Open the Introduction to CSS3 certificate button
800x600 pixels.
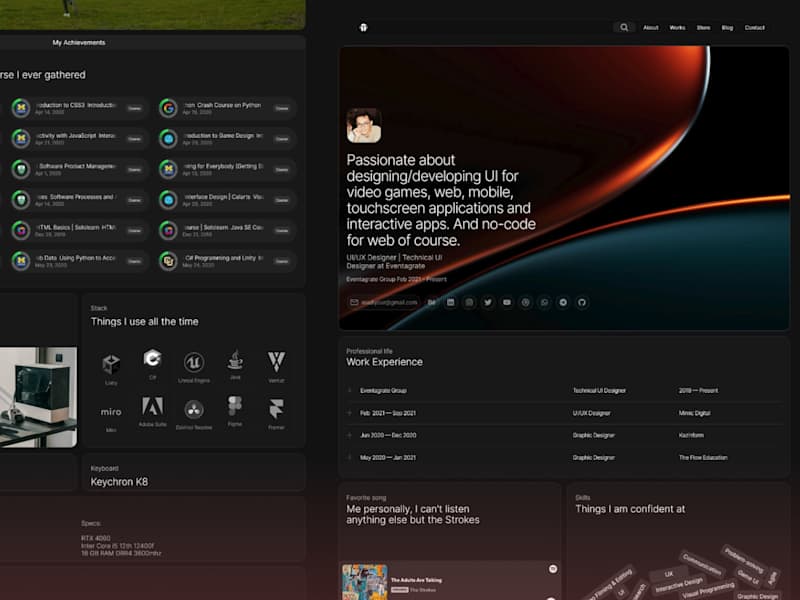click(x=134, y=108)
